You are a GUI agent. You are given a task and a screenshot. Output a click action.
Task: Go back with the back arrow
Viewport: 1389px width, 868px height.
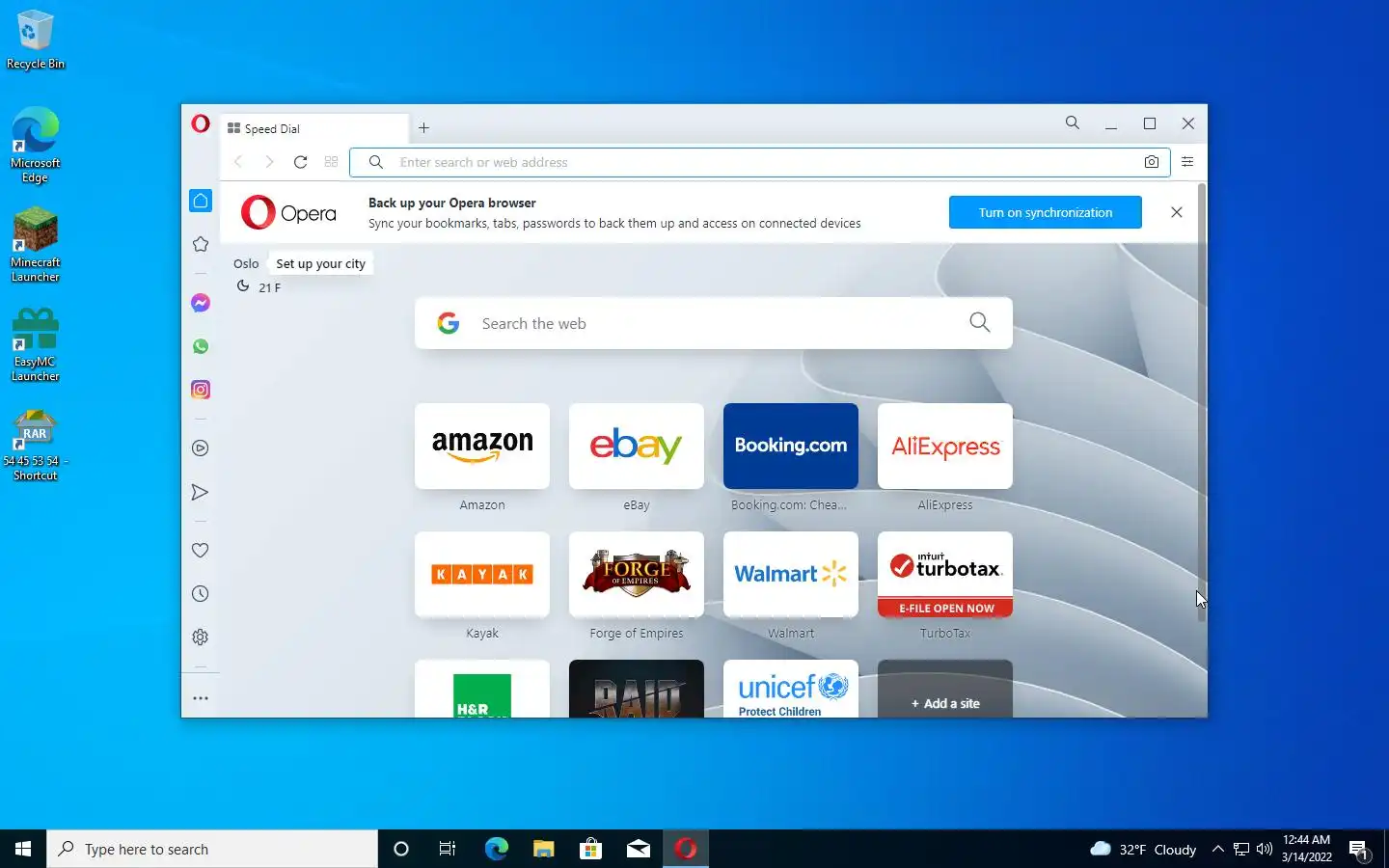coord(238,162)
